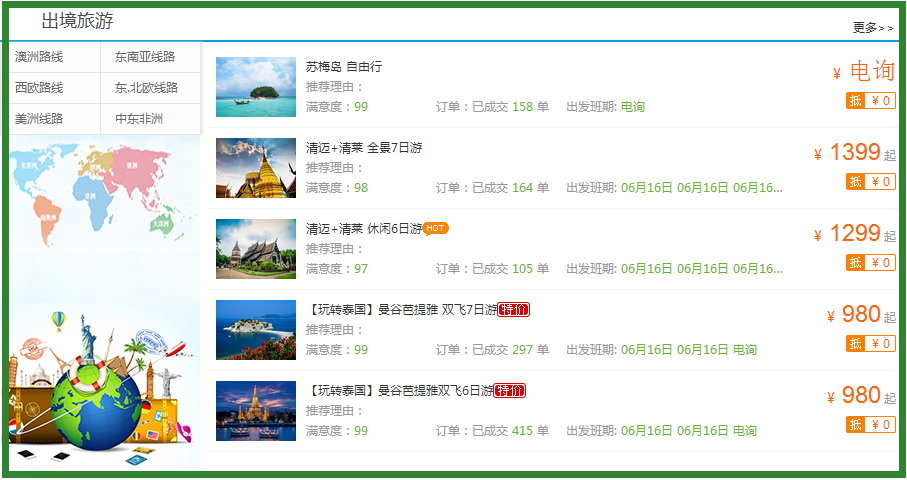Open the 东.北欧线路 category
This screenshot has width=907, height=480.
click(146, 88)
